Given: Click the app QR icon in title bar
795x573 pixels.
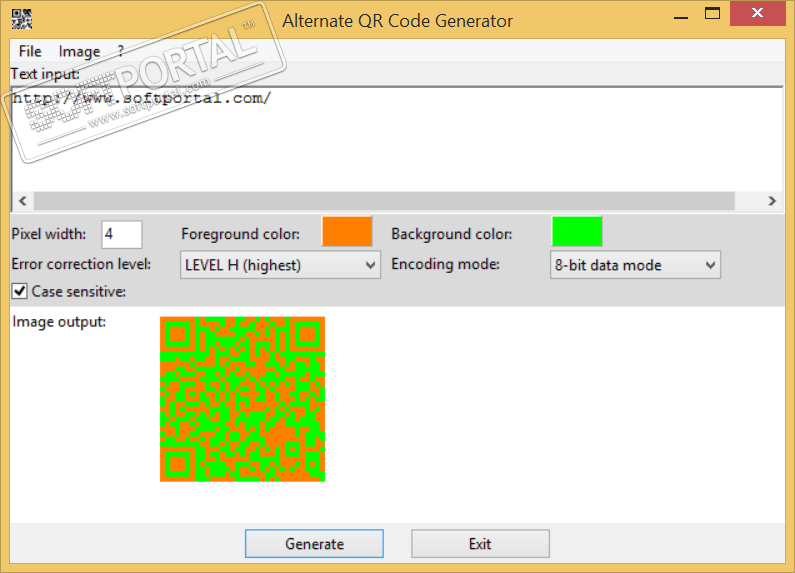Looking at the screenshot, I should [x=22, y=19].
